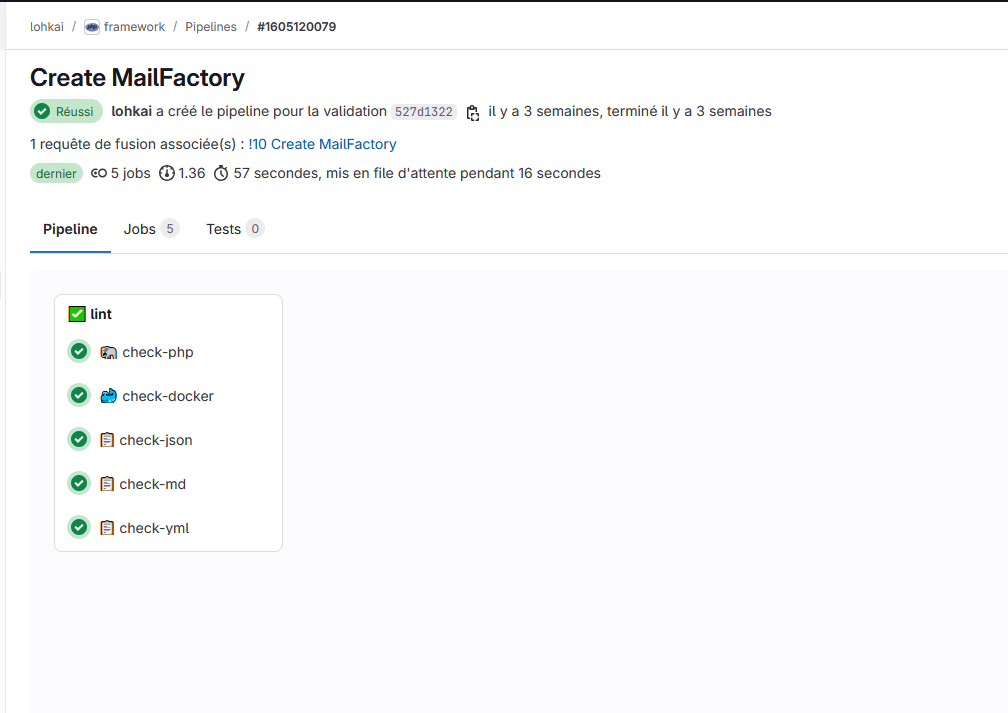Viewport: 1008px width, 713px height.
Task: Click the dernier badge
Action: tap(56, 174)
